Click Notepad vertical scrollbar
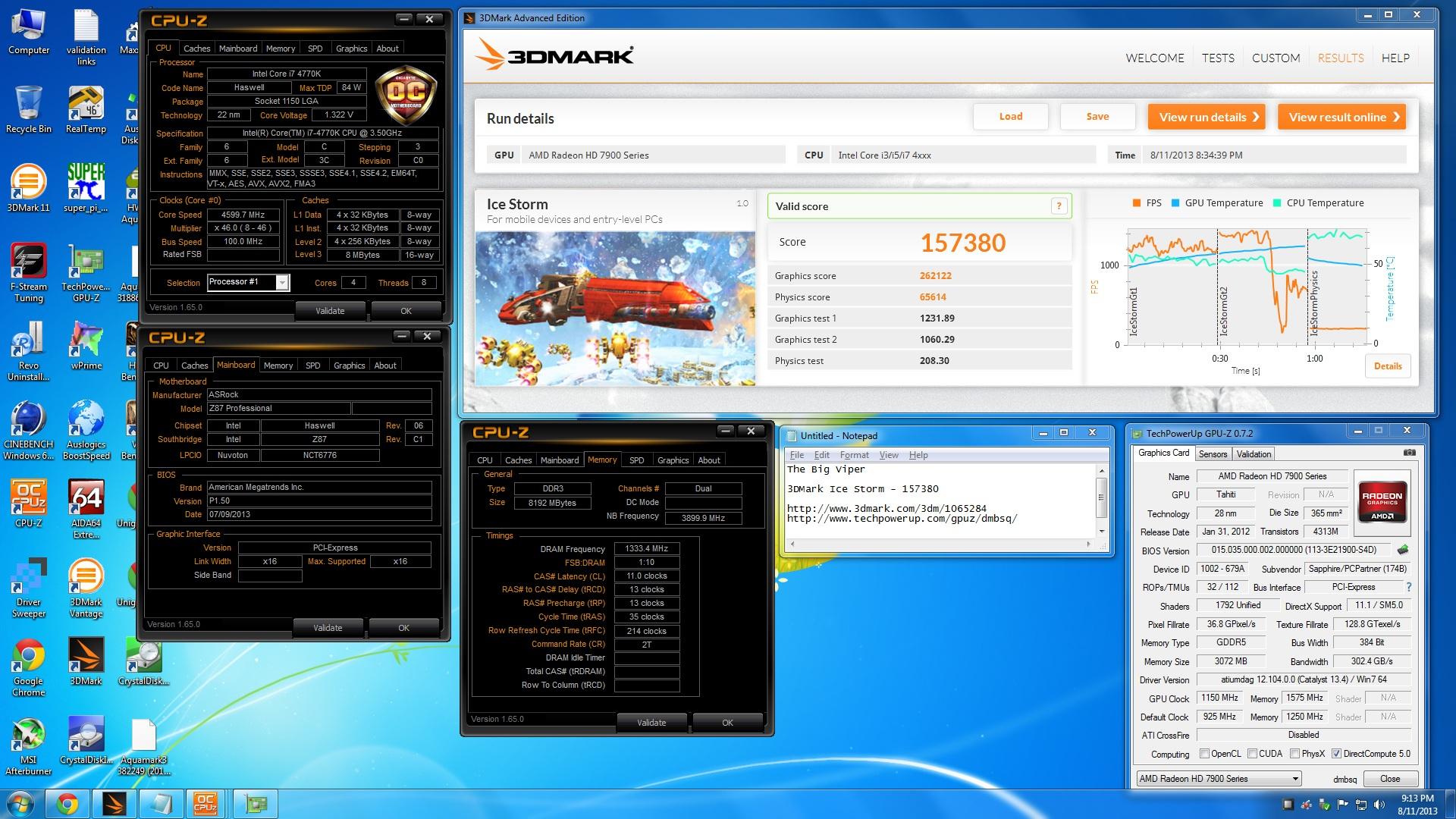 (x=1102, y=500)
